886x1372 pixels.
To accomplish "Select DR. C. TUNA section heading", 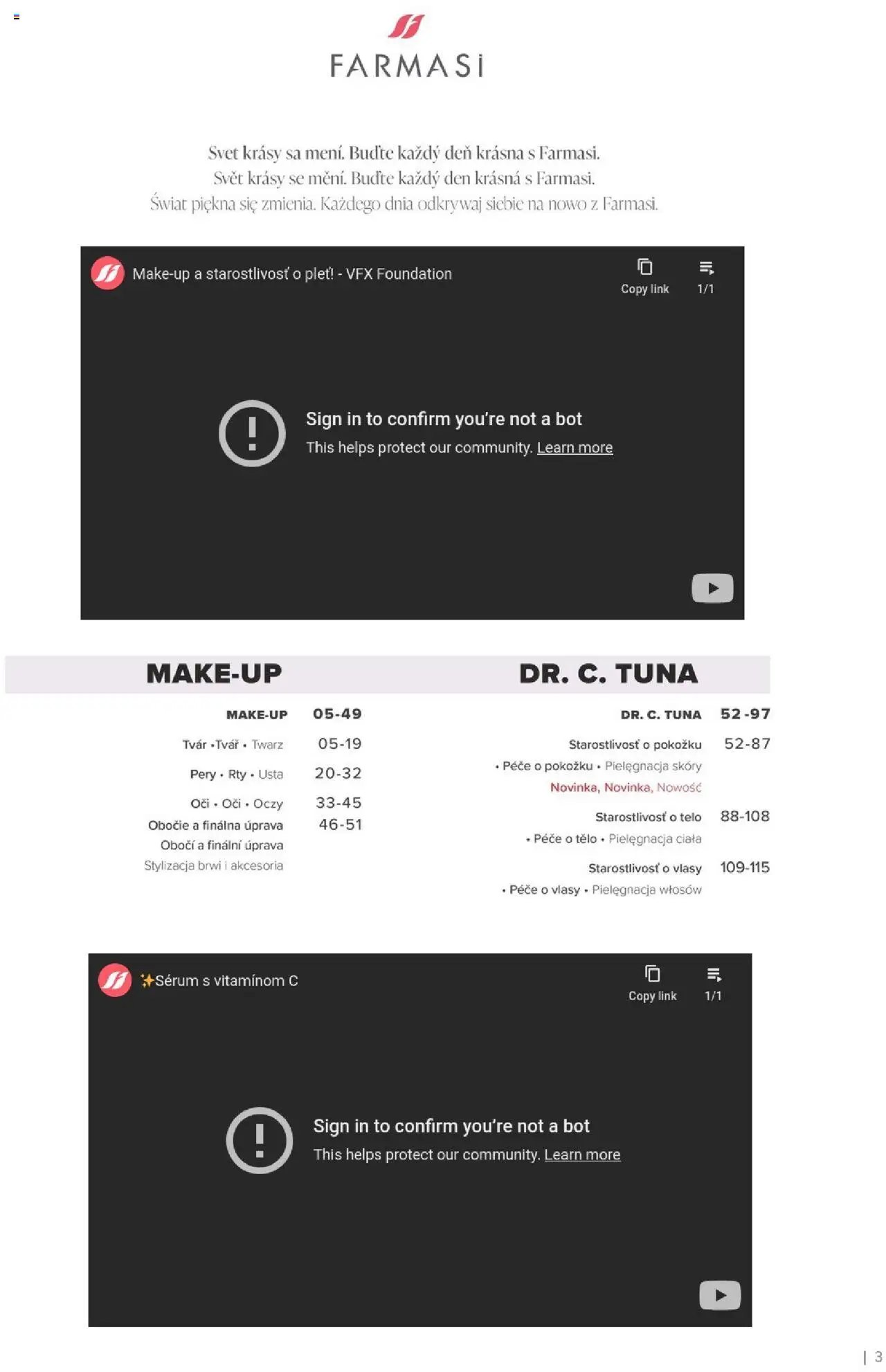I will (x=608, y=674).
